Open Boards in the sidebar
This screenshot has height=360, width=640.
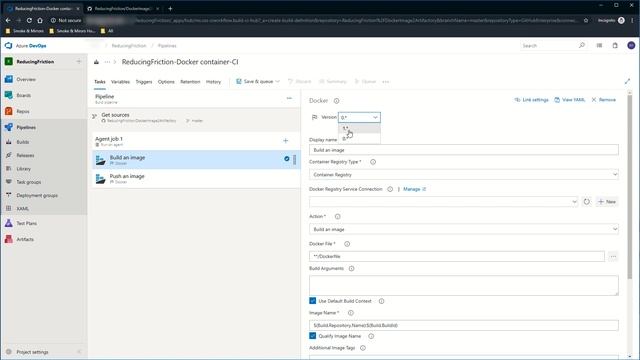click(x=23, y=95)
